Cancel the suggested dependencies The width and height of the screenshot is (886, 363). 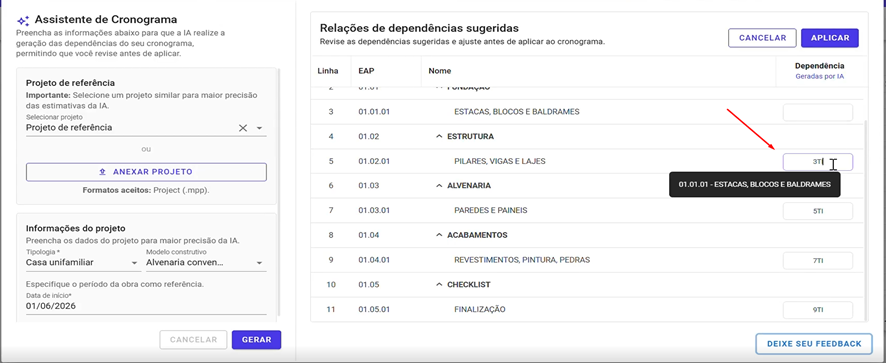pos(762,38)
